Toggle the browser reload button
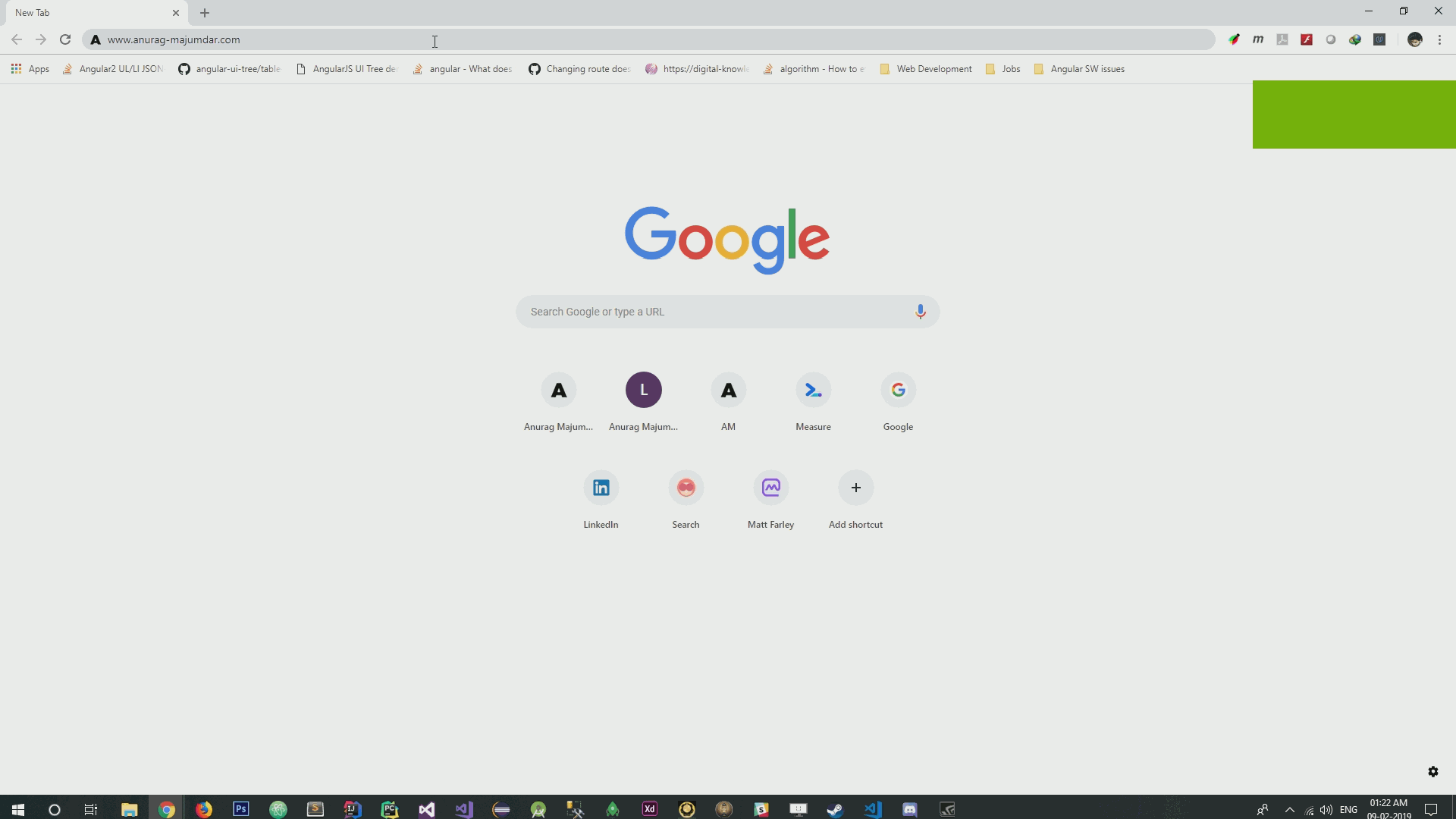 tap(65, 40)
